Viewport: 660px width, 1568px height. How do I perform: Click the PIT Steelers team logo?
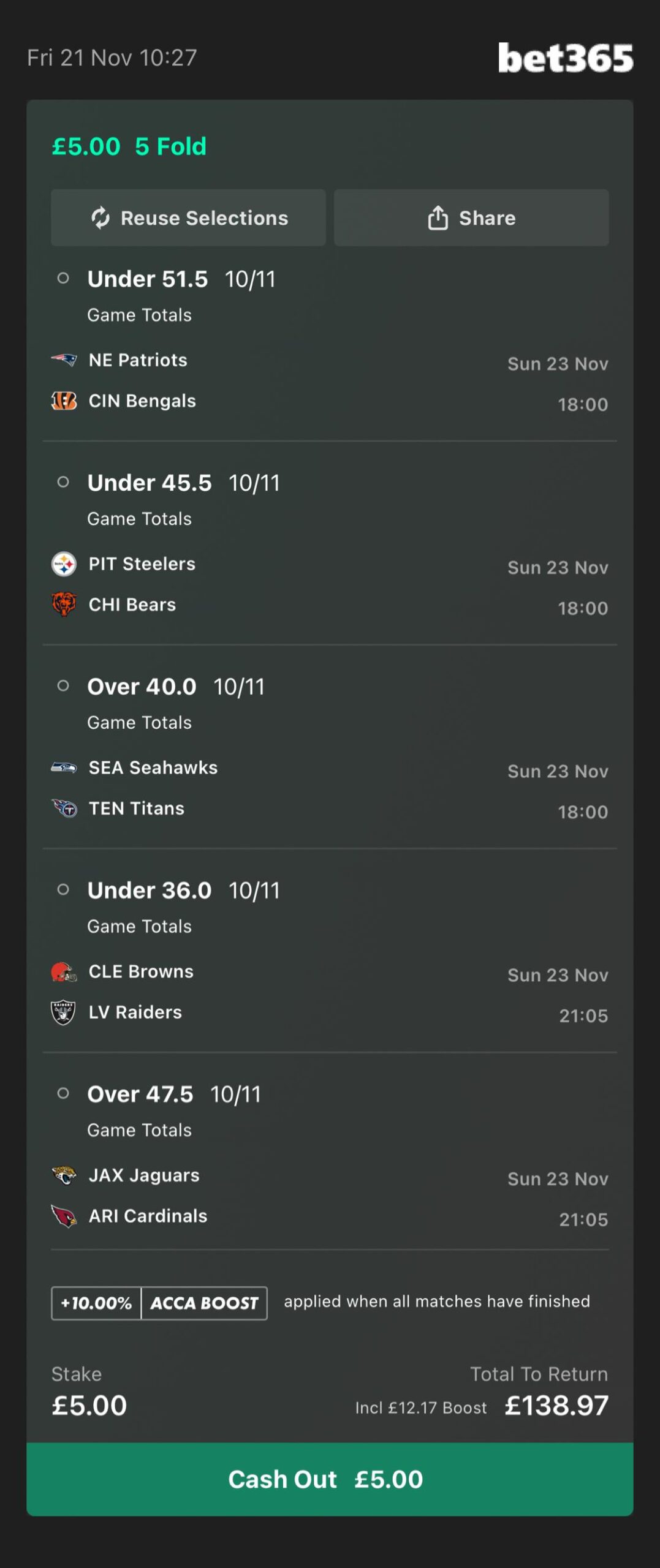[x=64, y=563]
